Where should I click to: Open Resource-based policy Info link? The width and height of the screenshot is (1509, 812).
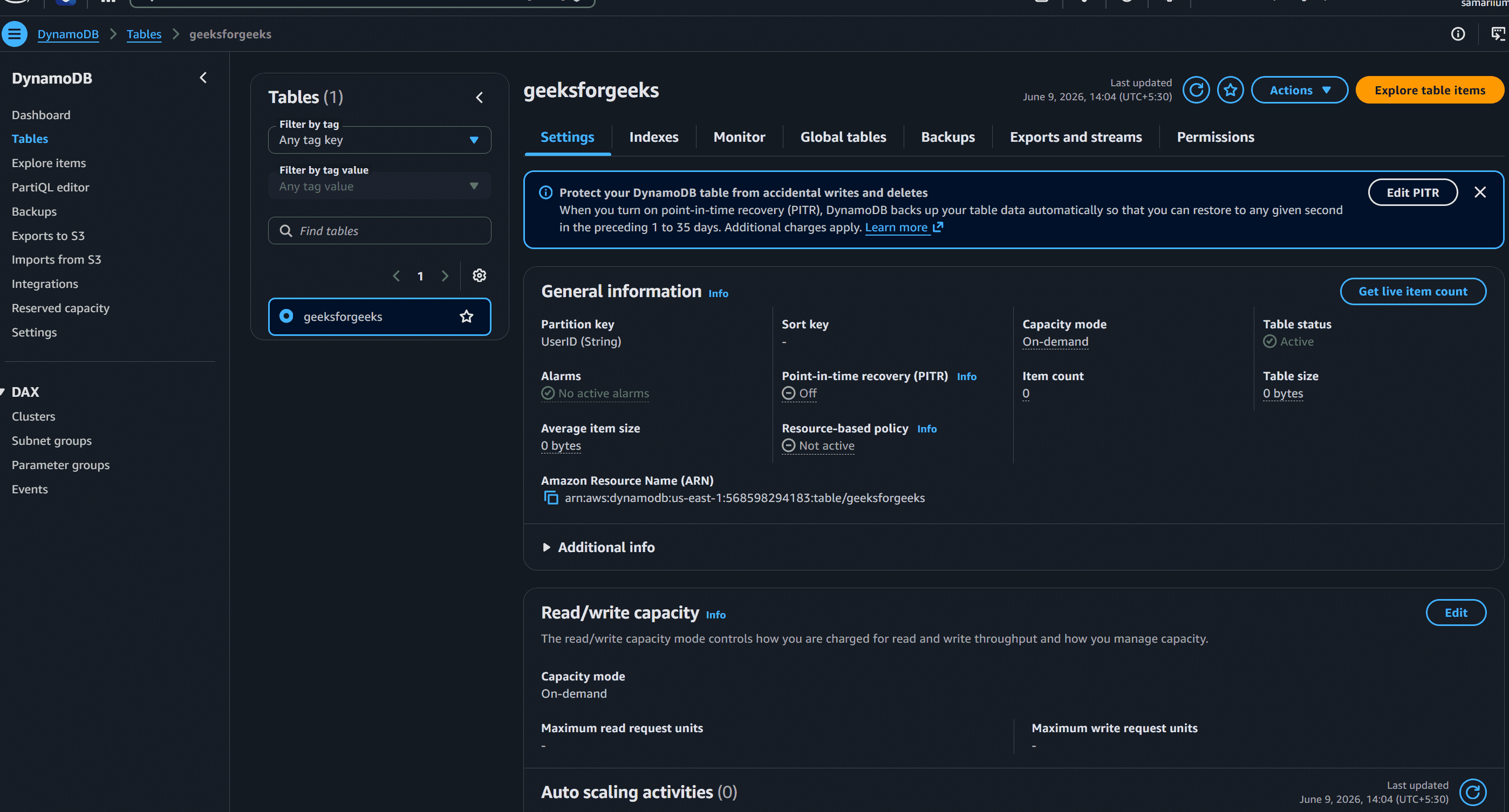tap(927, 429)
